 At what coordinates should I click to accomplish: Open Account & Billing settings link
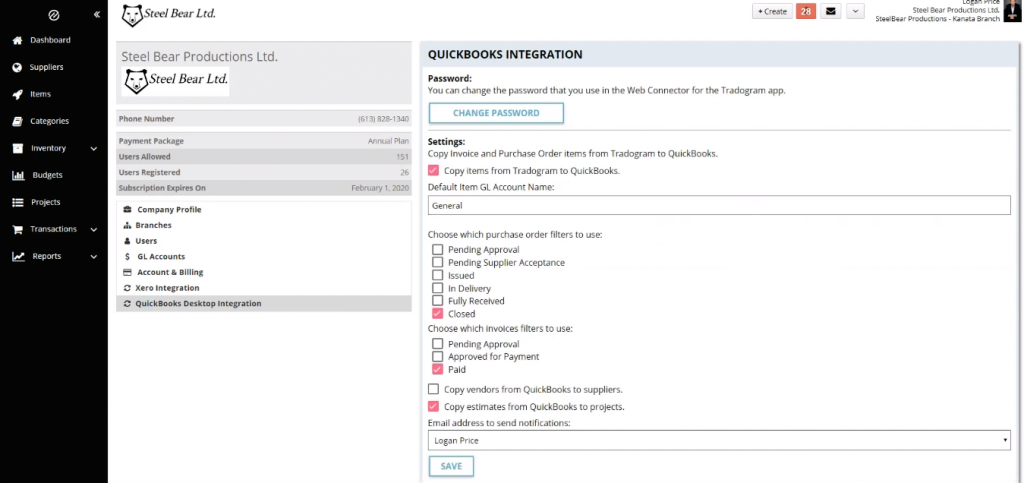pos(170,273)
